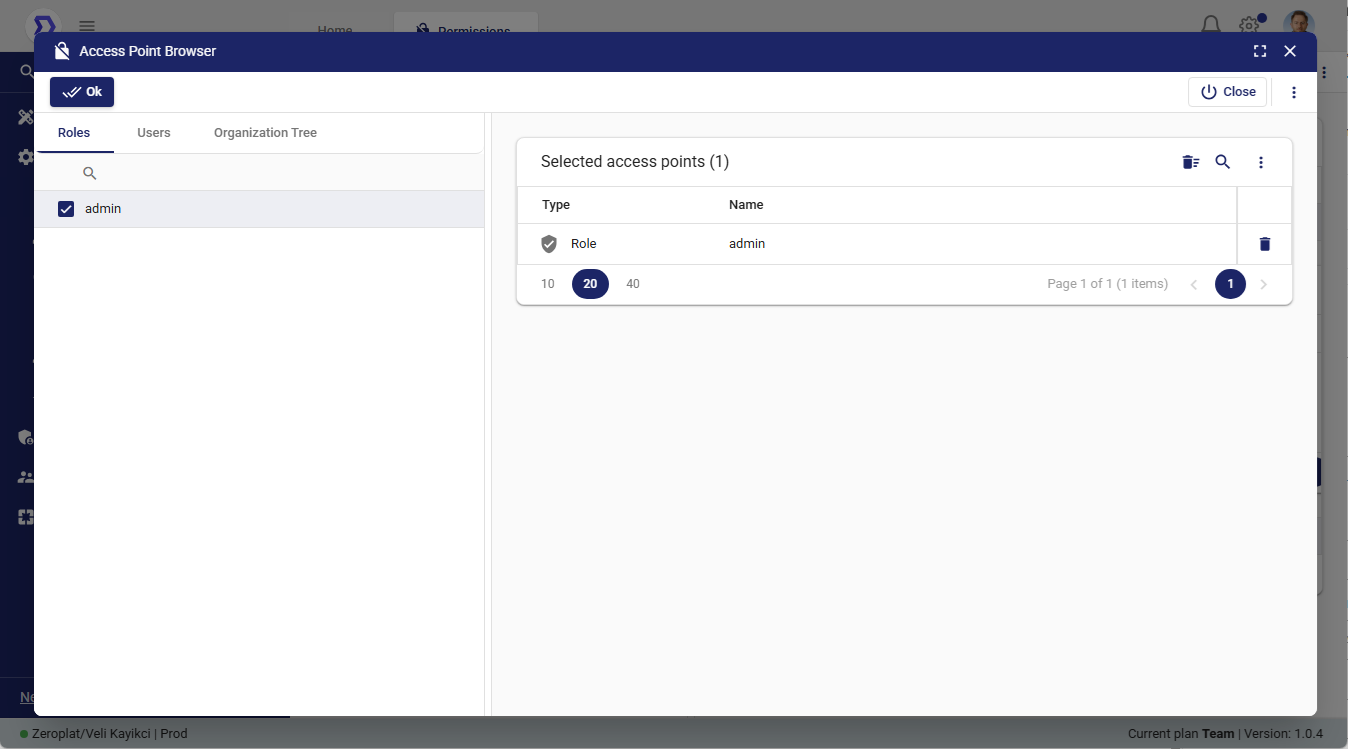Click the Role shield icon in row

pyautogui.click(x=549, y=244)
